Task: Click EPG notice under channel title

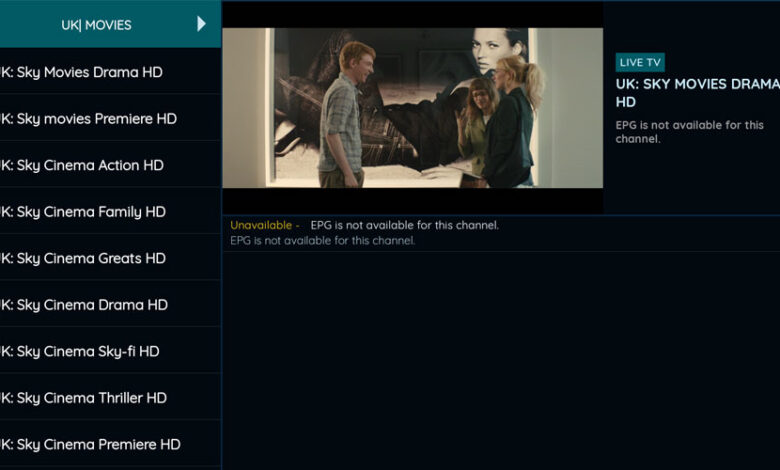Action: 689,132
